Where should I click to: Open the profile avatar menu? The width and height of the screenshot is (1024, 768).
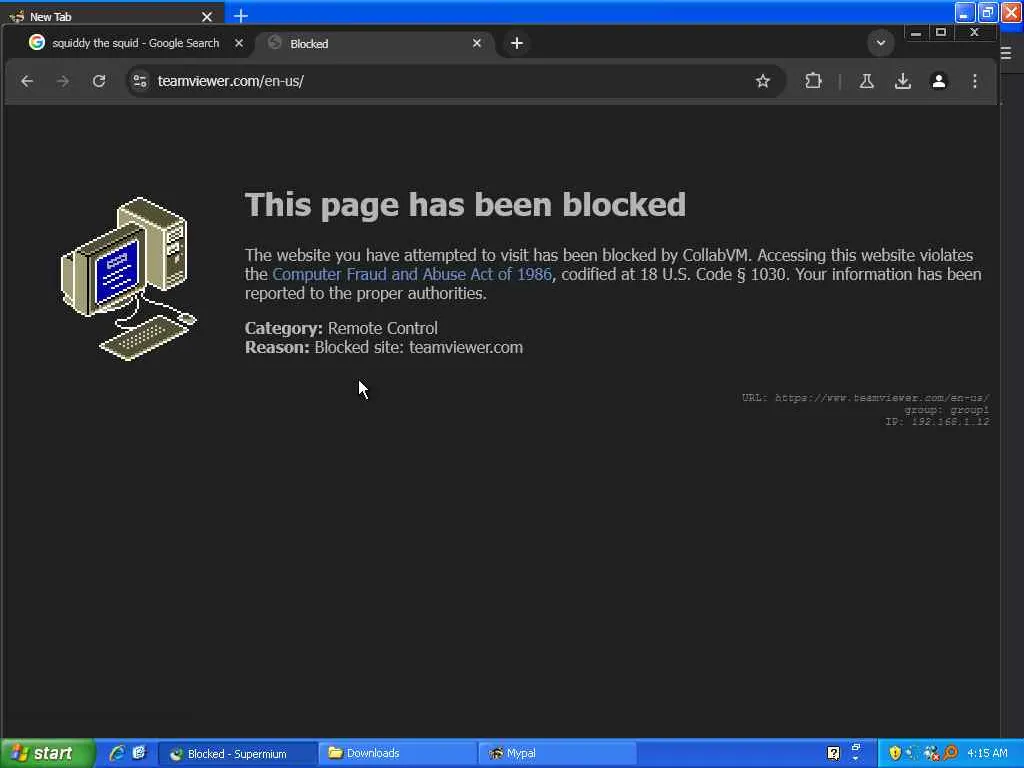938,81
